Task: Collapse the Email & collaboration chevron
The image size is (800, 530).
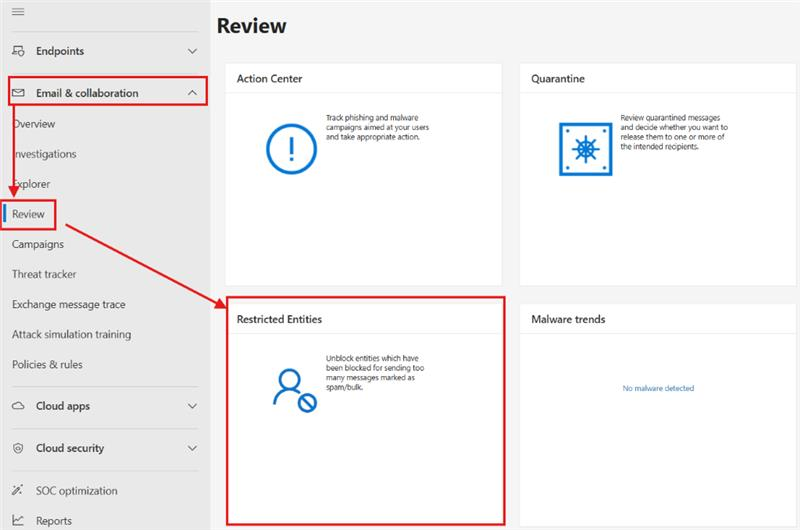Action: pyautogui.click(x=192, y=93)
